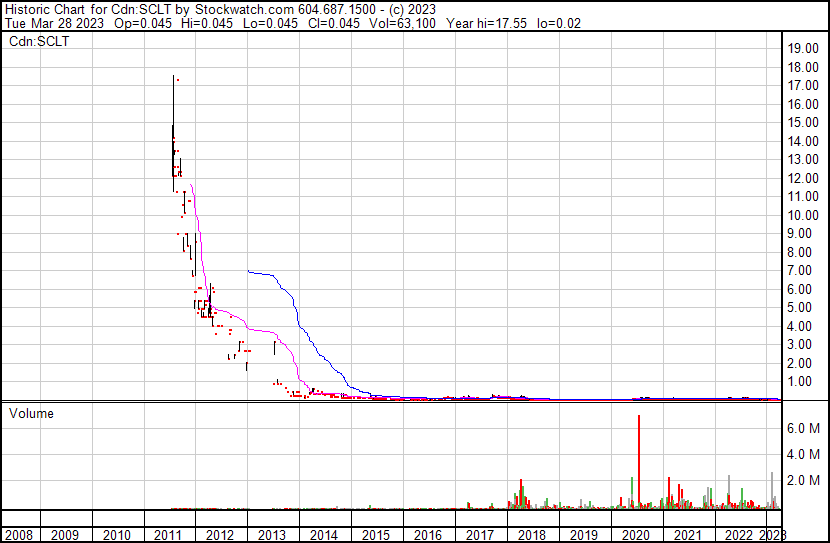Click the 2008 year label
Screen dimensions: 830x543
18,534
